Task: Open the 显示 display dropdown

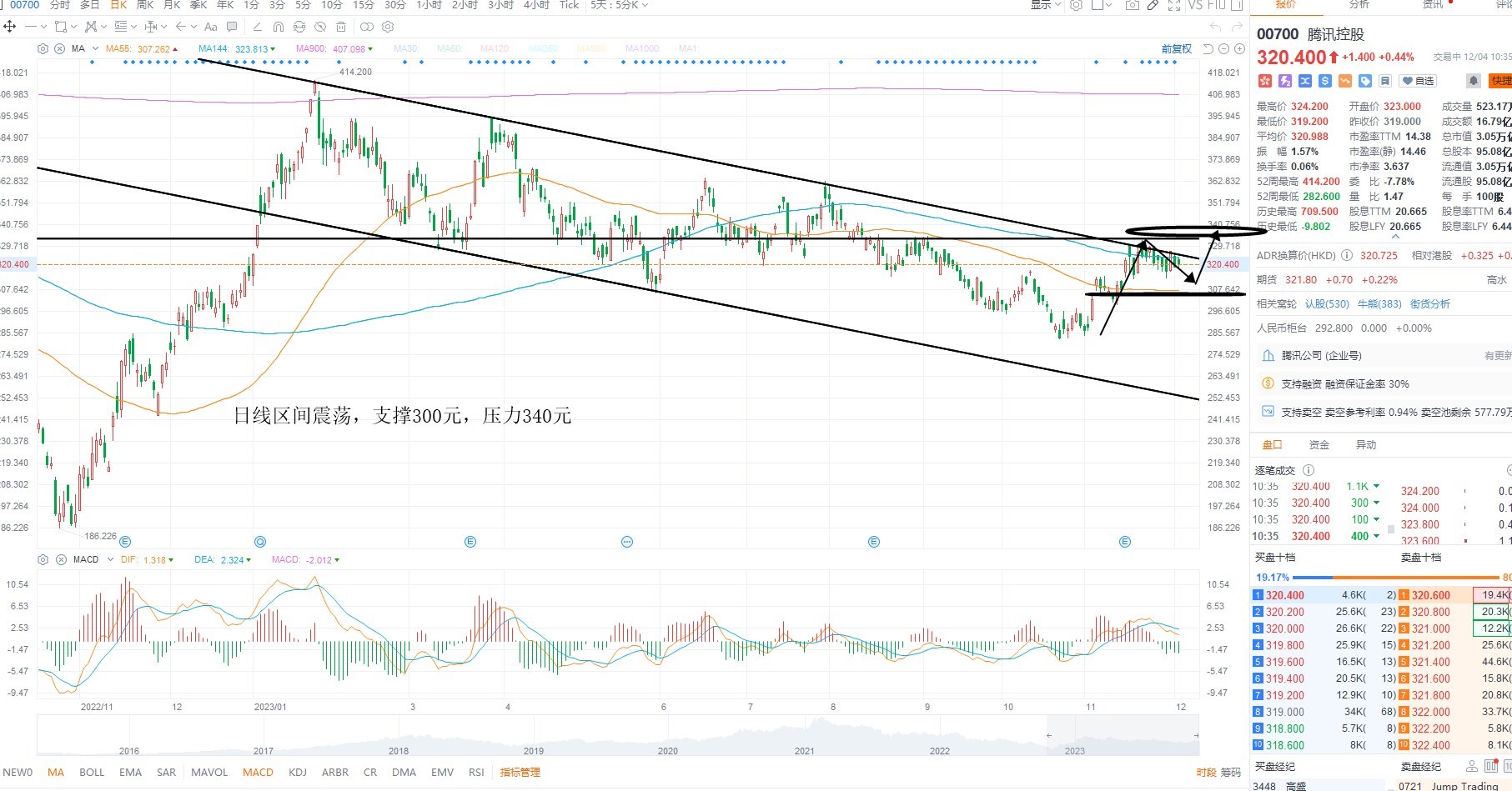Action: click(x=1046, y=5)
